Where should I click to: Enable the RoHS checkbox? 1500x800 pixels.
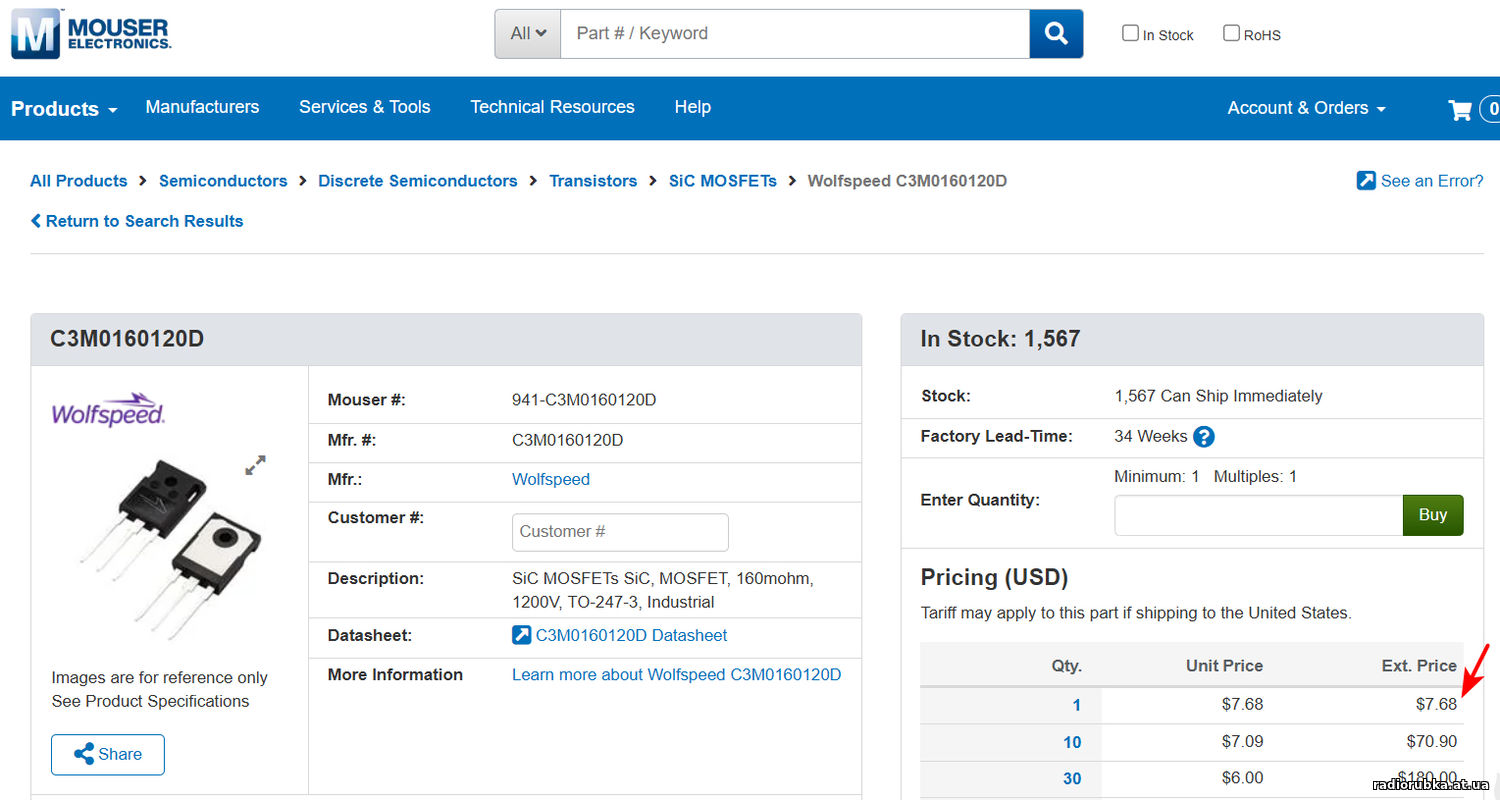tap(1231, 33)
